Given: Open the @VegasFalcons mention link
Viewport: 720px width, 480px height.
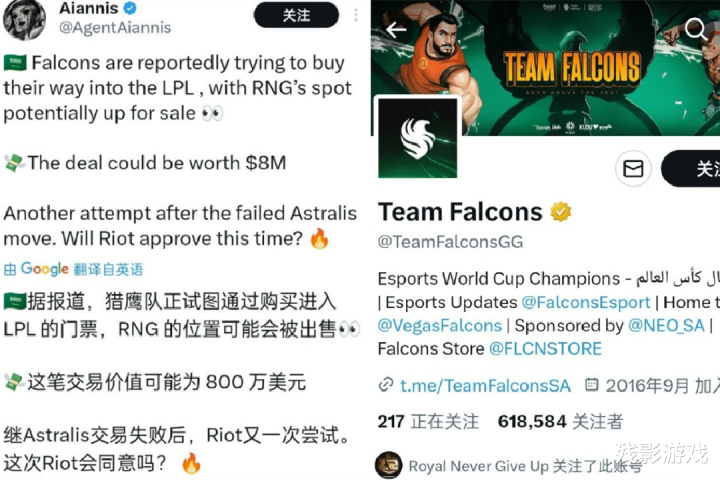Looking at the screenshot, I should point(439,326).
